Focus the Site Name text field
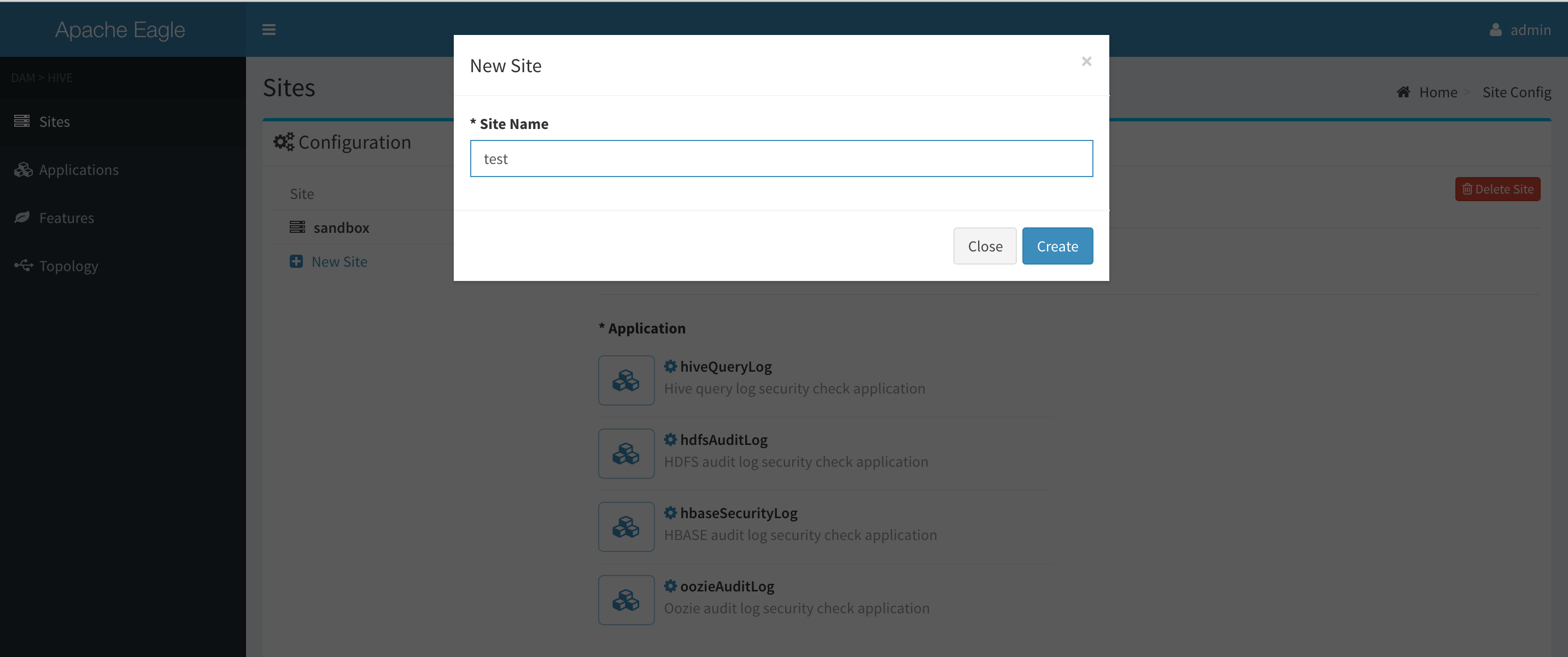The width and height of the screenshot is (1568, 657). click(x=781, y=159)
